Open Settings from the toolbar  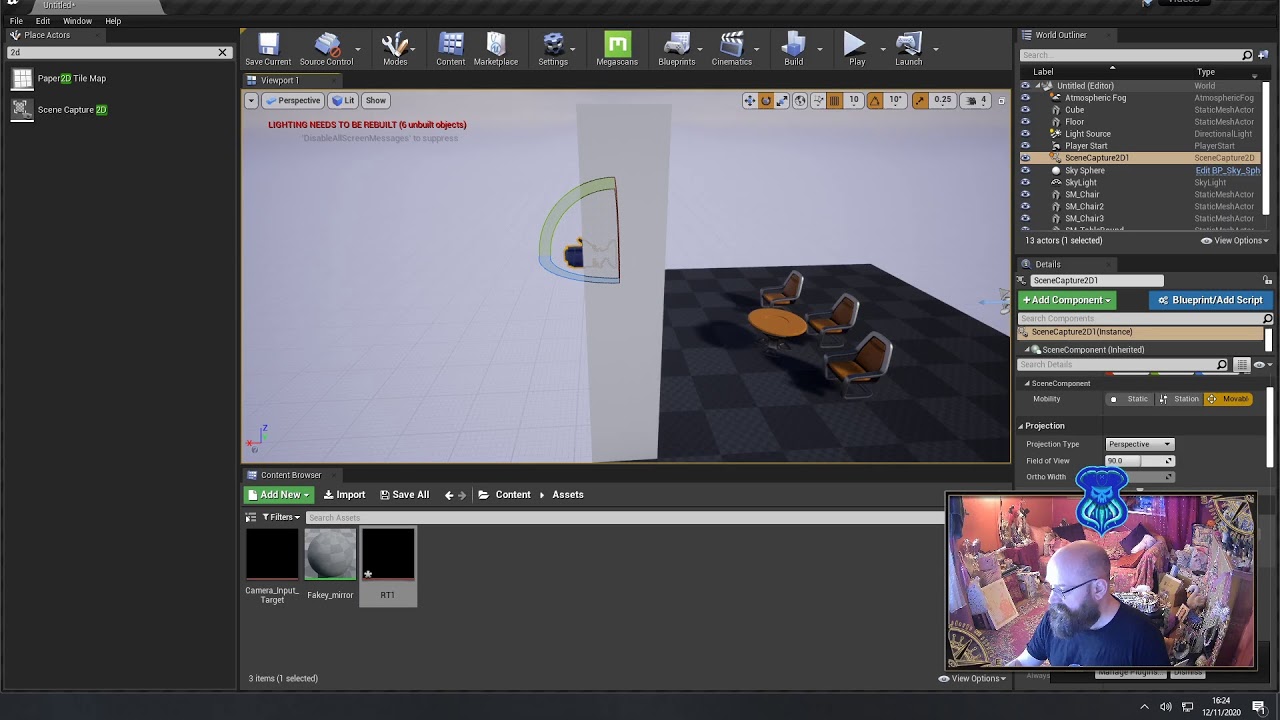(553, 49)
